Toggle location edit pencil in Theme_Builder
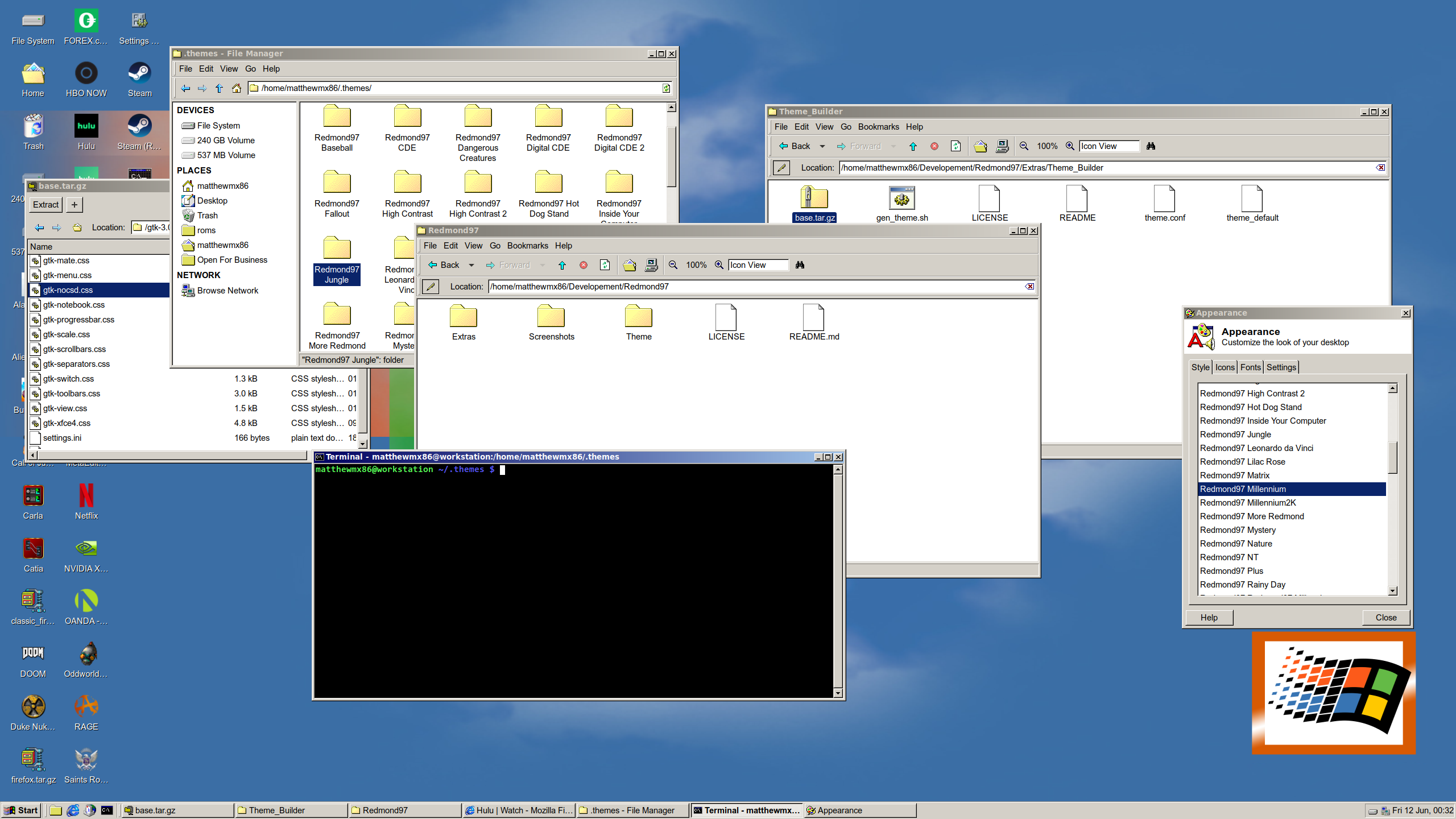This screenshot has width=1456, height=819. point(781,168)
